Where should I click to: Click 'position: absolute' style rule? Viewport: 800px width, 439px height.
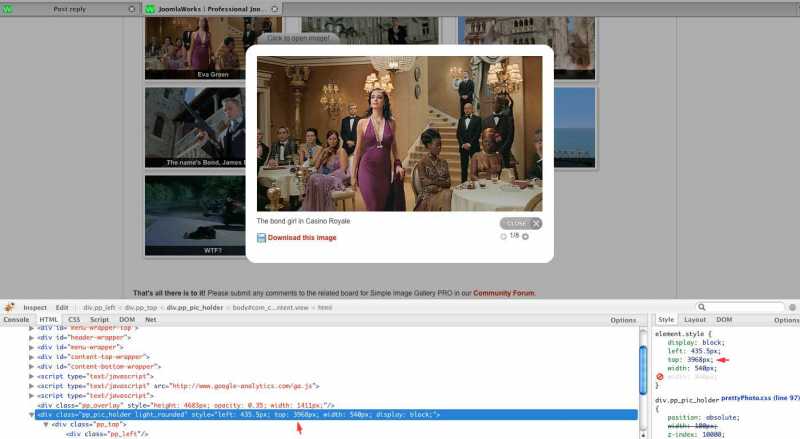[x=703, y=418]
